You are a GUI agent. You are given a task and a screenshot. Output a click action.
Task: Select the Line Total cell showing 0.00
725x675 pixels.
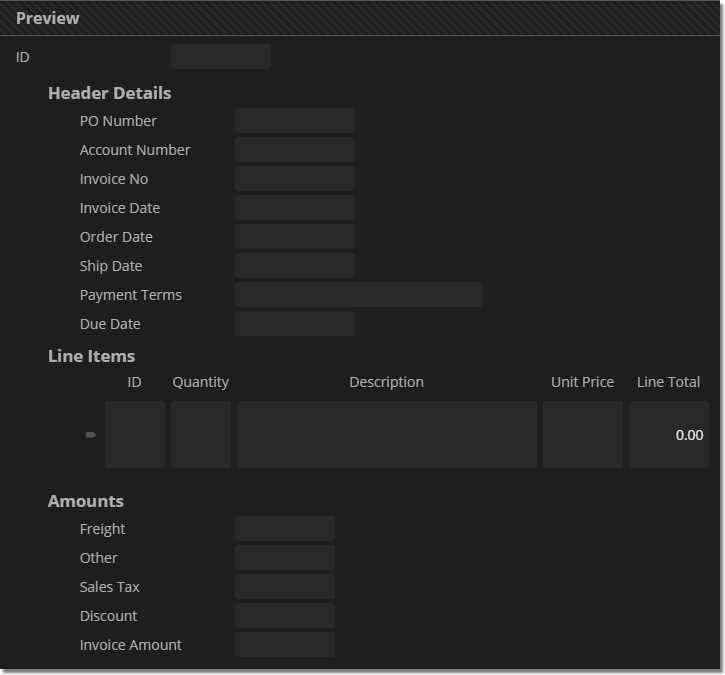[x=669, y=435]
